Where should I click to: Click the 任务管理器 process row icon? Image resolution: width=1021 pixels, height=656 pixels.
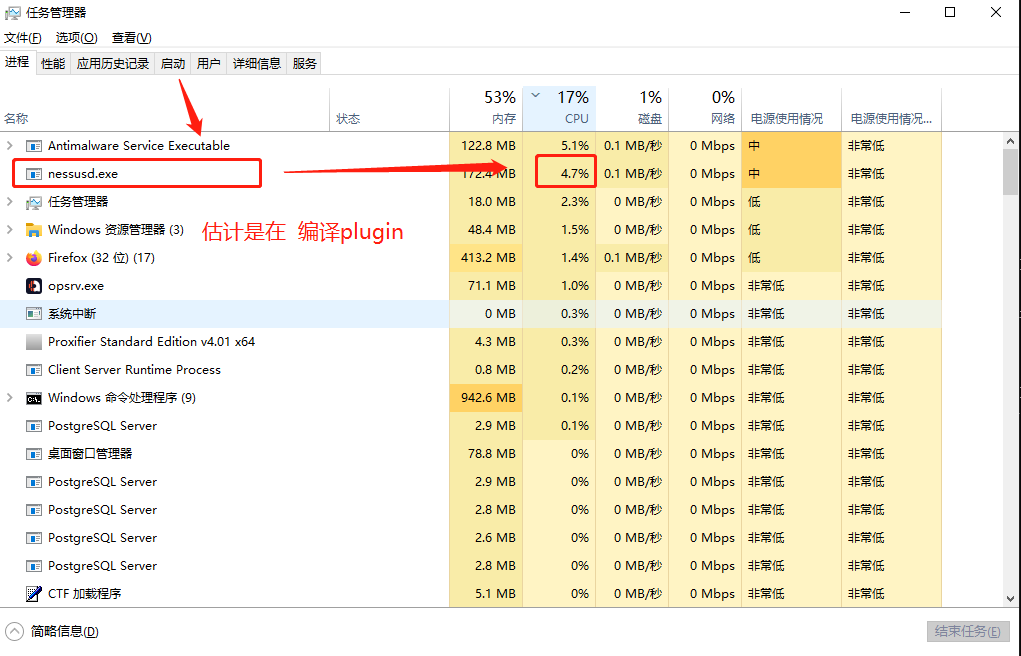34,202
